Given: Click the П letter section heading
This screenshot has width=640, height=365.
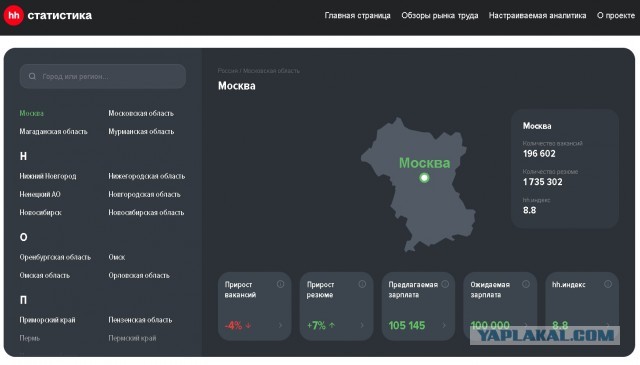Looking at the screenshot, I should 23,300.
